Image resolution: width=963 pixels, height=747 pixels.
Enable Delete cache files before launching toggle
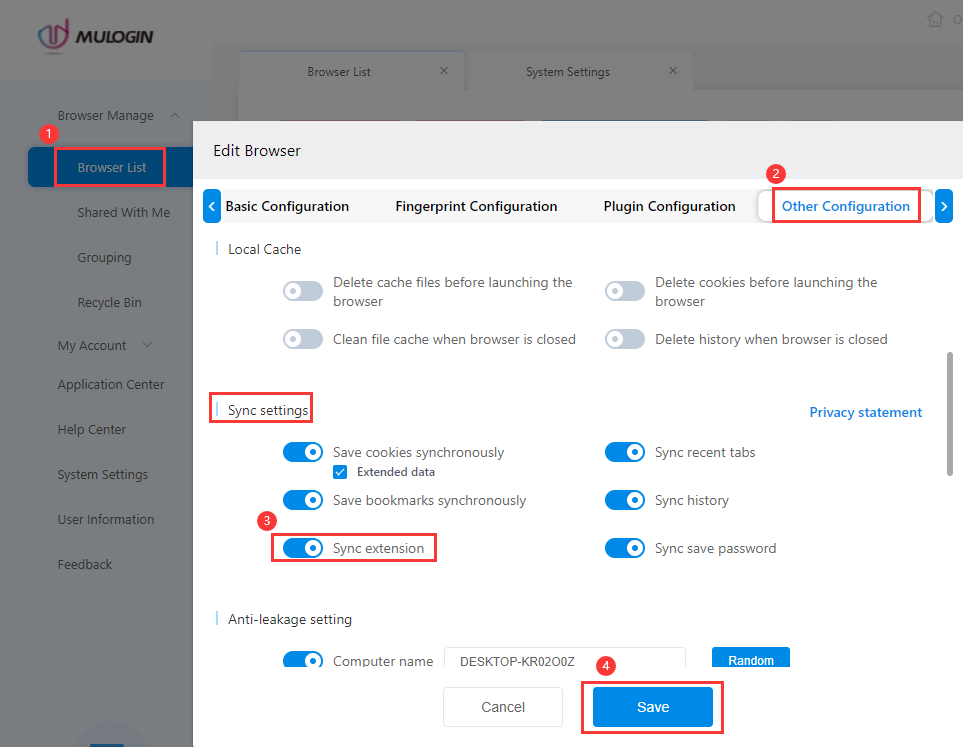(303, 291)
